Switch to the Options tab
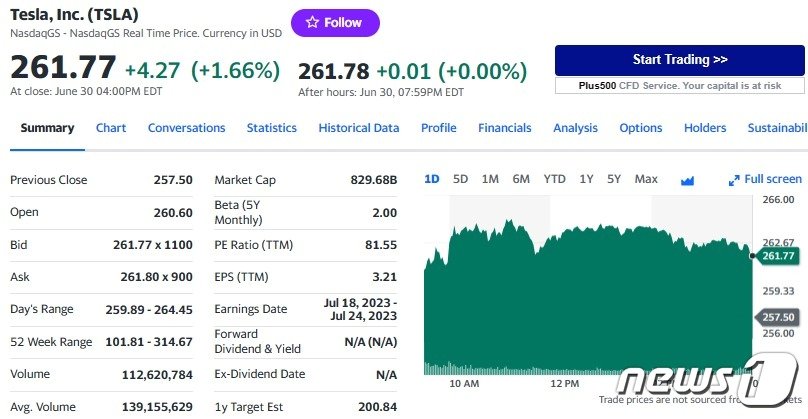 coord(640,128)
